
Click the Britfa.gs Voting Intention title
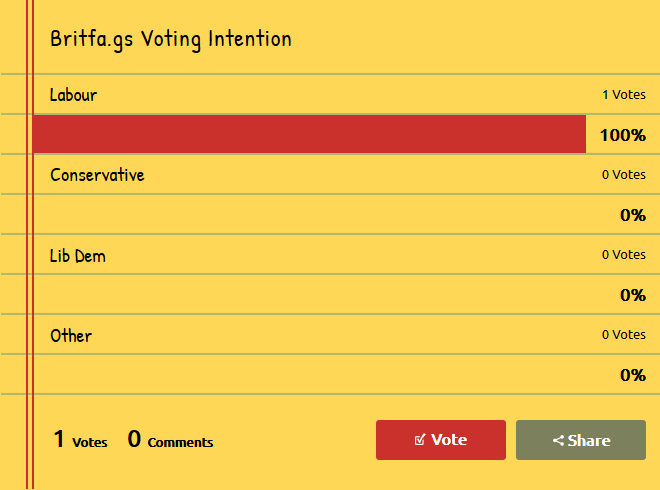point(171,40)
